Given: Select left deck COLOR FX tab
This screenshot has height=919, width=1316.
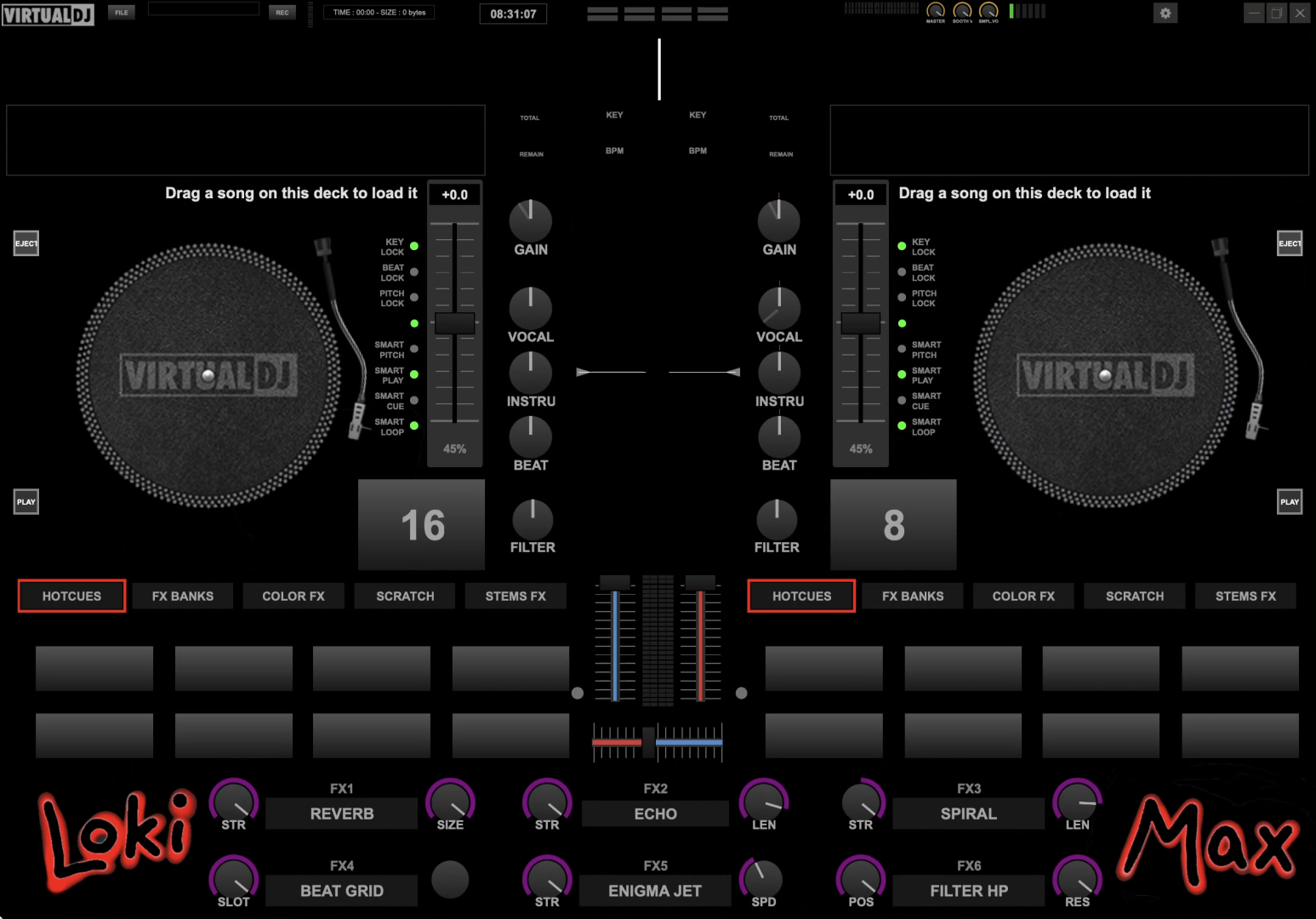Looking at the screenshot, I should pos(293,596).
